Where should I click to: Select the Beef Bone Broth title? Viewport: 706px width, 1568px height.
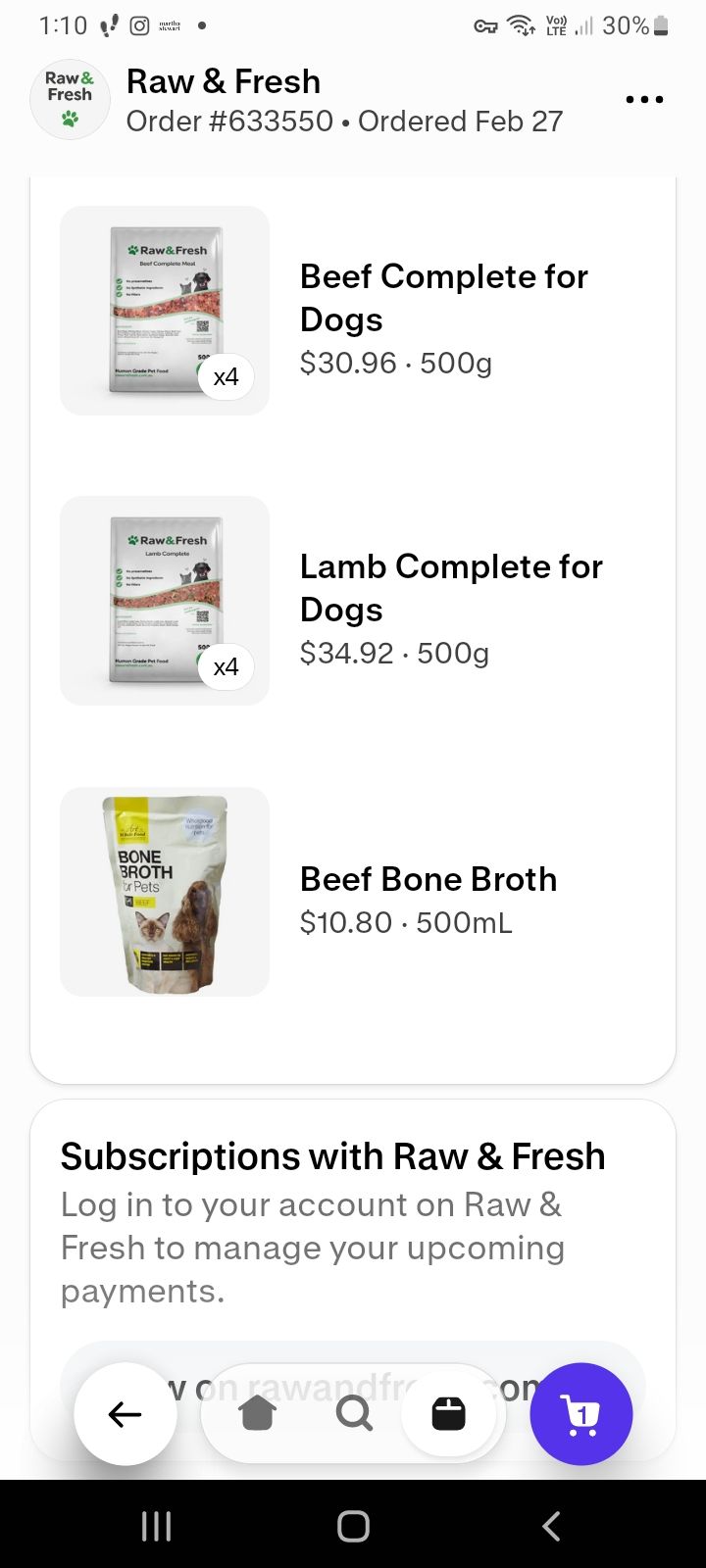(429, 879)
